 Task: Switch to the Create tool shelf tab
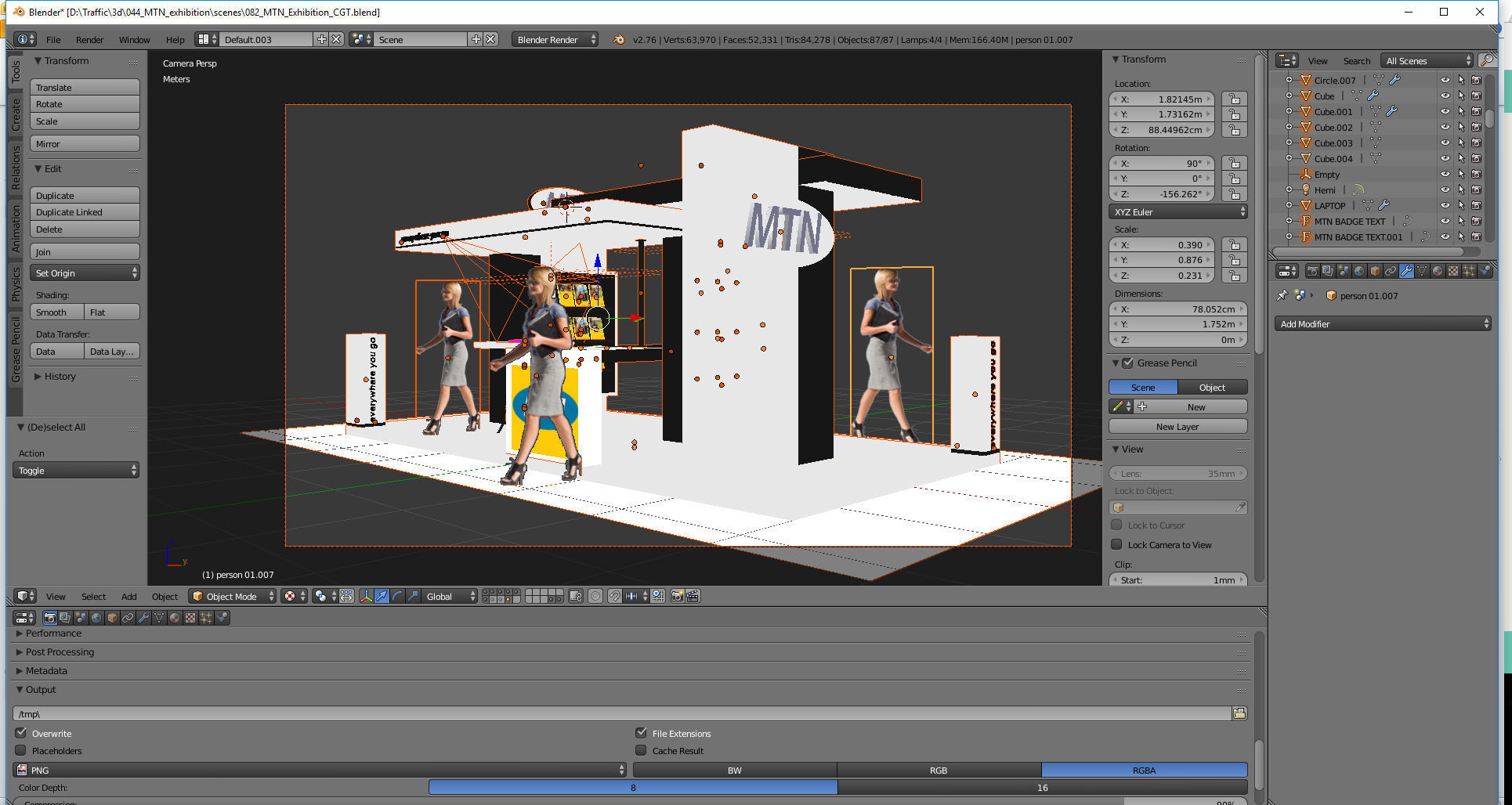pyautogui.click(x=16, y=115)
